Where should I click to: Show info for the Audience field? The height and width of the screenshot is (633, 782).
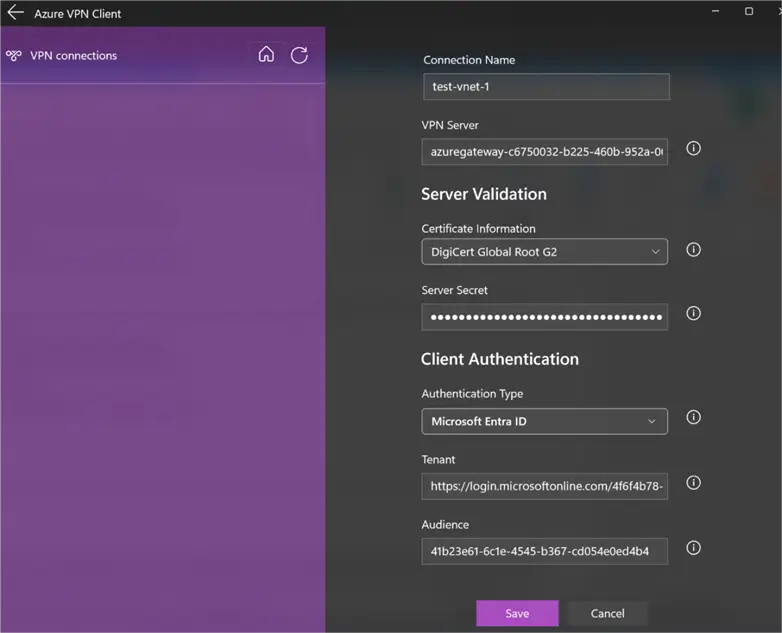pyautogui.click(x=693, y=548)
